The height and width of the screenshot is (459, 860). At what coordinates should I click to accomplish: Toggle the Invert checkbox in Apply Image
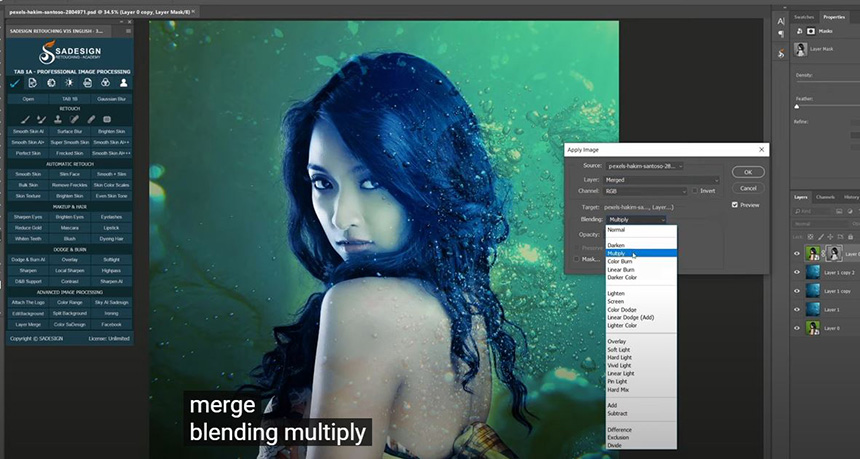point(696,190)
